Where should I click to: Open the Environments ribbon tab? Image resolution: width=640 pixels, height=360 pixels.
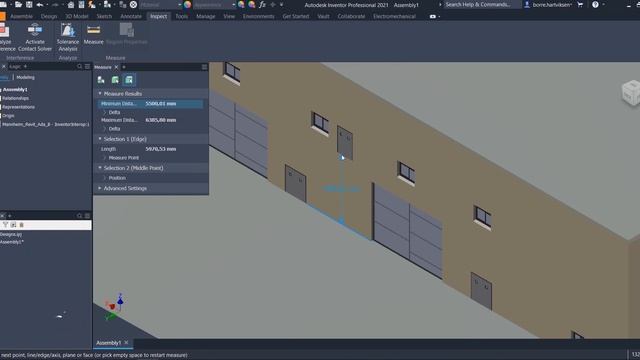[259, 16]
